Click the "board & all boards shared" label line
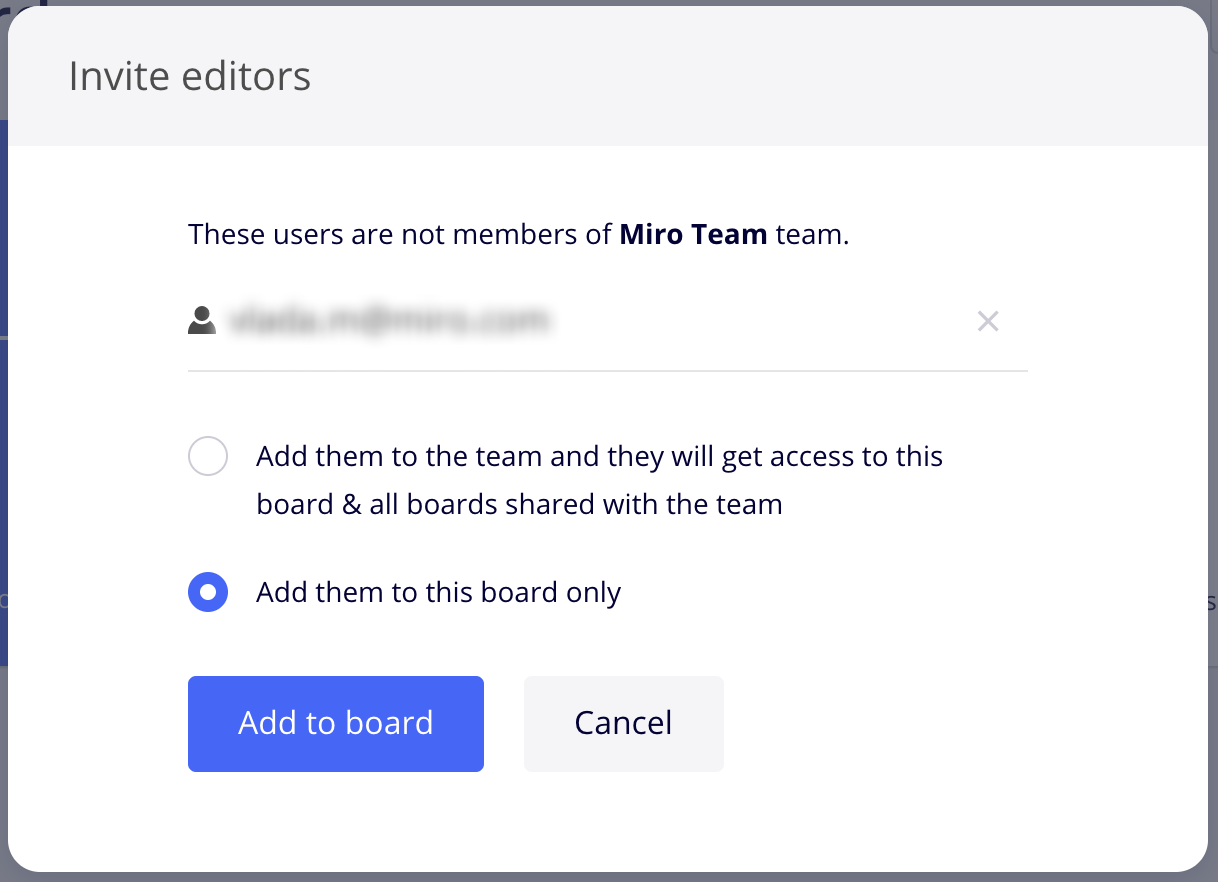Viewport: 1218px width, 882px height. coord(519,504)
